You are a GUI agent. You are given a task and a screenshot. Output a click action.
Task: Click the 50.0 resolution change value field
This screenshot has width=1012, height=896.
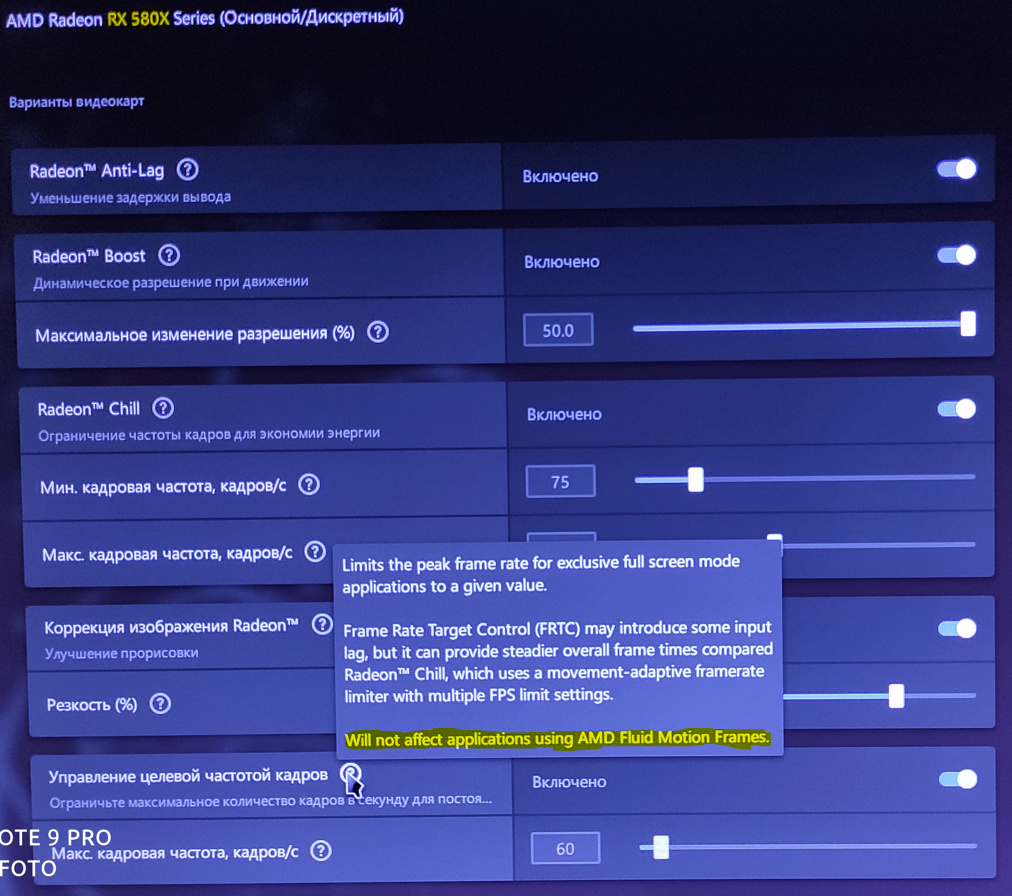(558, 330)
